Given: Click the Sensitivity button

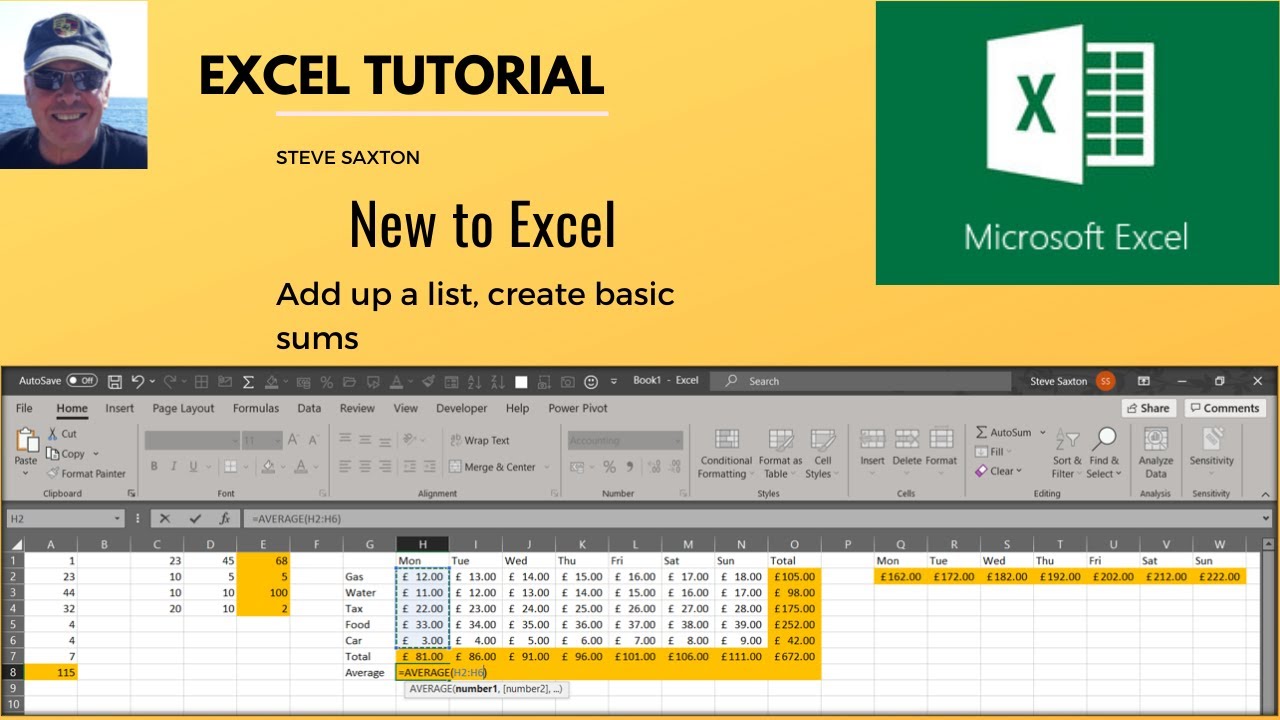Looking at the screenshot, I should (1212, 448).
